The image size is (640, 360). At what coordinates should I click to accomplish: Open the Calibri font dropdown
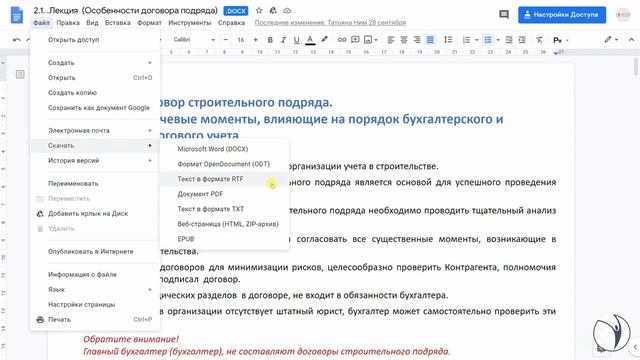[x=194, y=40]
